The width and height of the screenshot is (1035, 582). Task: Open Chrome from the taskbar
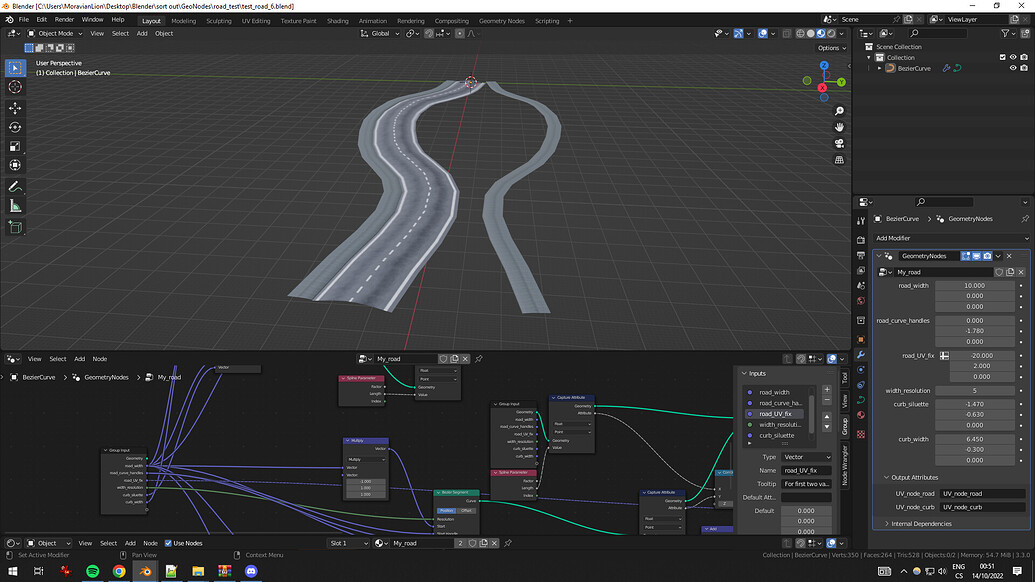coord(119,571)
